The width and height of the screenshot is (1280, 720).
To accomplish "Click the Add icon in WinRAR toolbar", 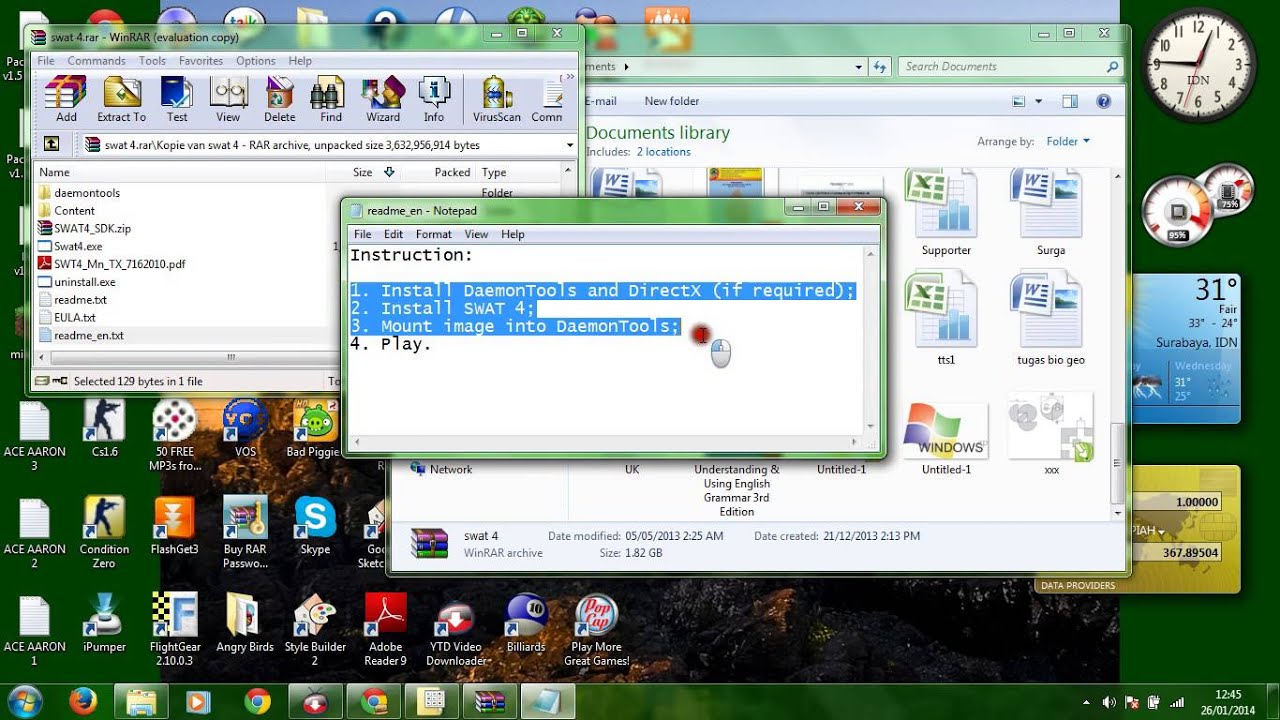I will [x=66, y=99].
